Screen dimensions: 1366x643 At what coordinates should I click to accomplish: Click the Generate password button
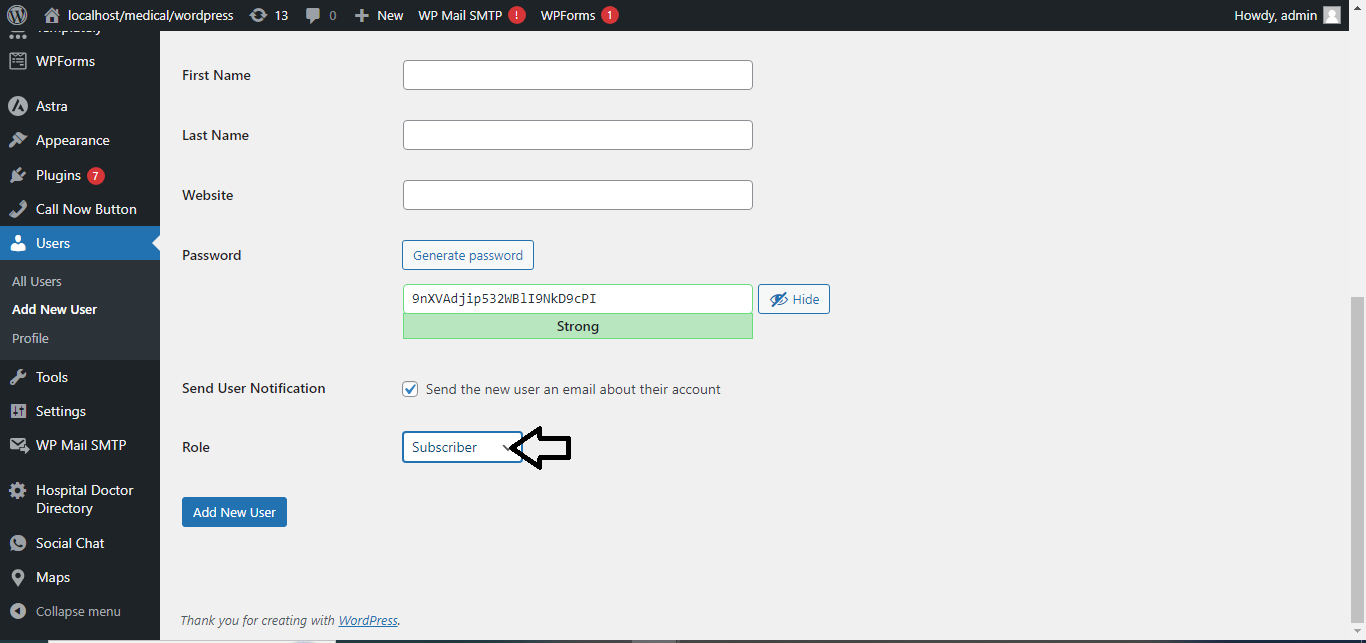click(x=468, y=255)
